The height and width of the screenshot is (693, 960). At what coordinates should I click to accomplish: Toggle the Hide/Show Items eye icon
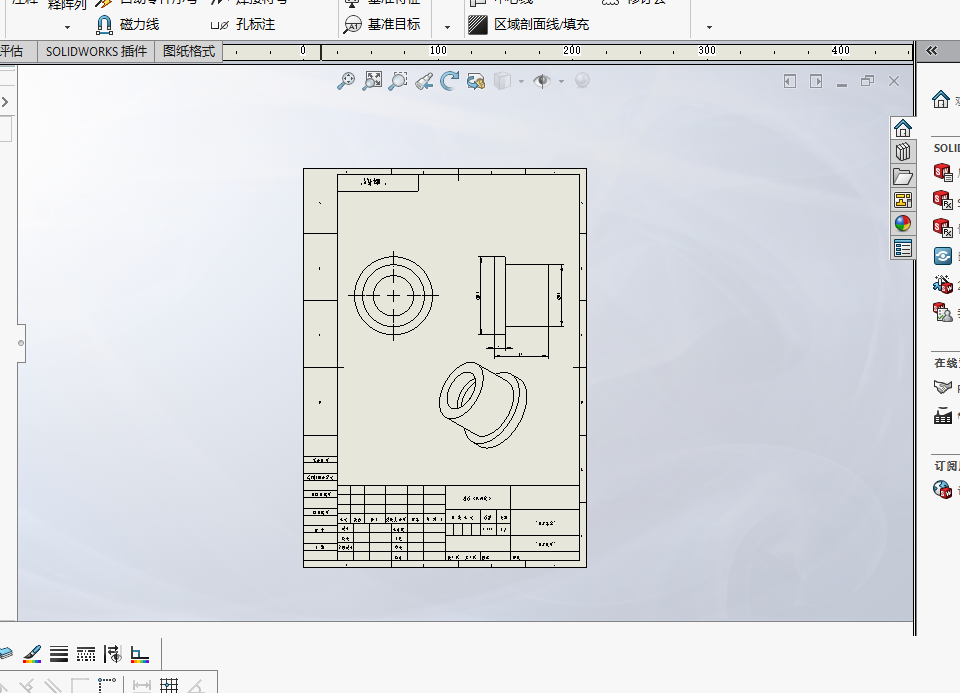[x=542, y=81]
